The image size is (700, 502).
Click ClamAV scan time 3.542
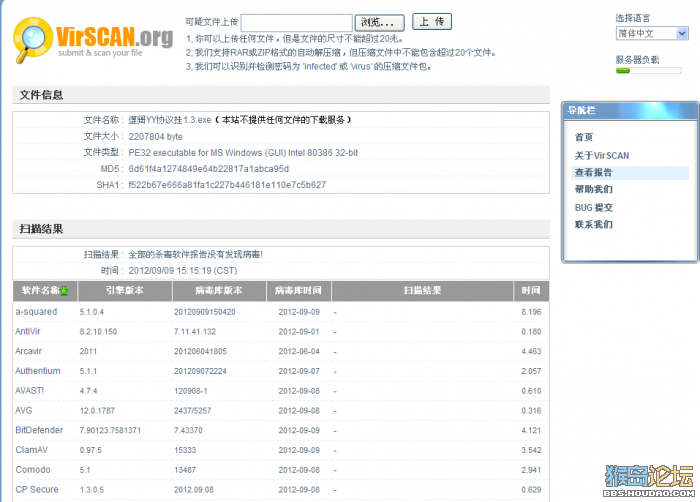pos(531,450)
